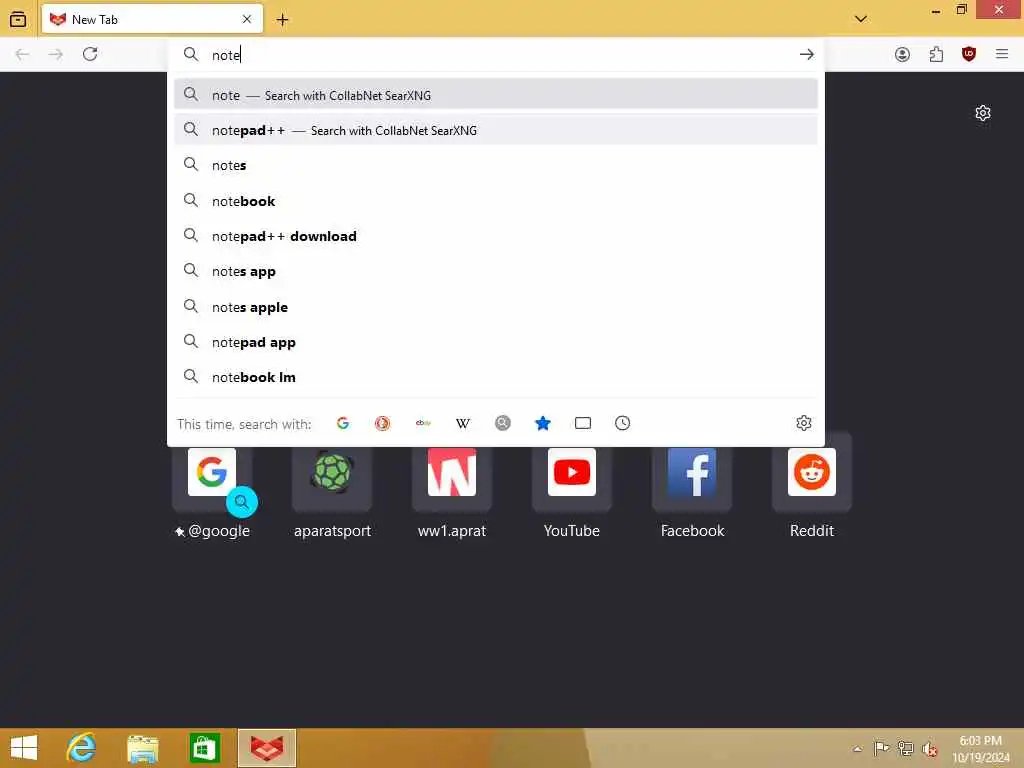
Task: Reload the current page
Action: point(90,54)
